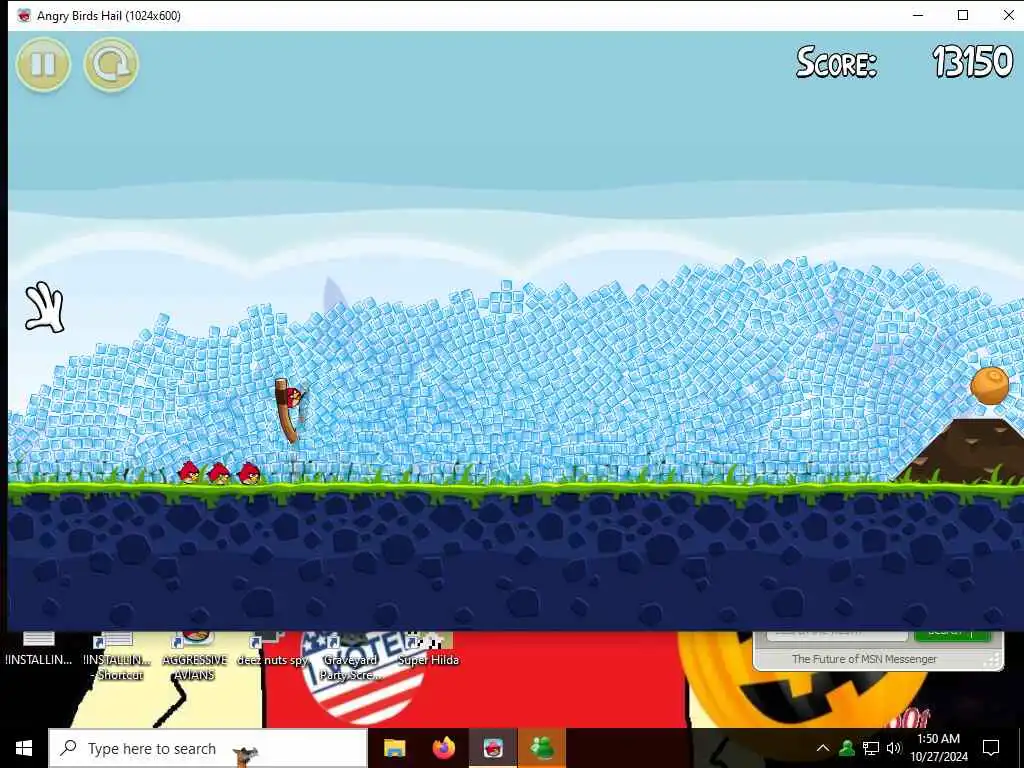Open the volume control in the tray
Screen dimensions: 1024x768
click(893, 748)
